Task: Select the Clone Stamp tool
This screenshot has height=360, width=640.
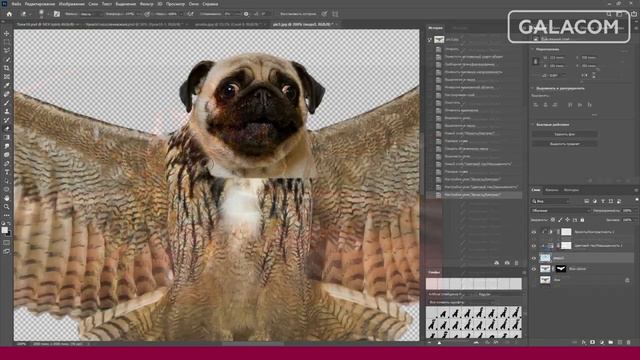Action: point(7,111)
